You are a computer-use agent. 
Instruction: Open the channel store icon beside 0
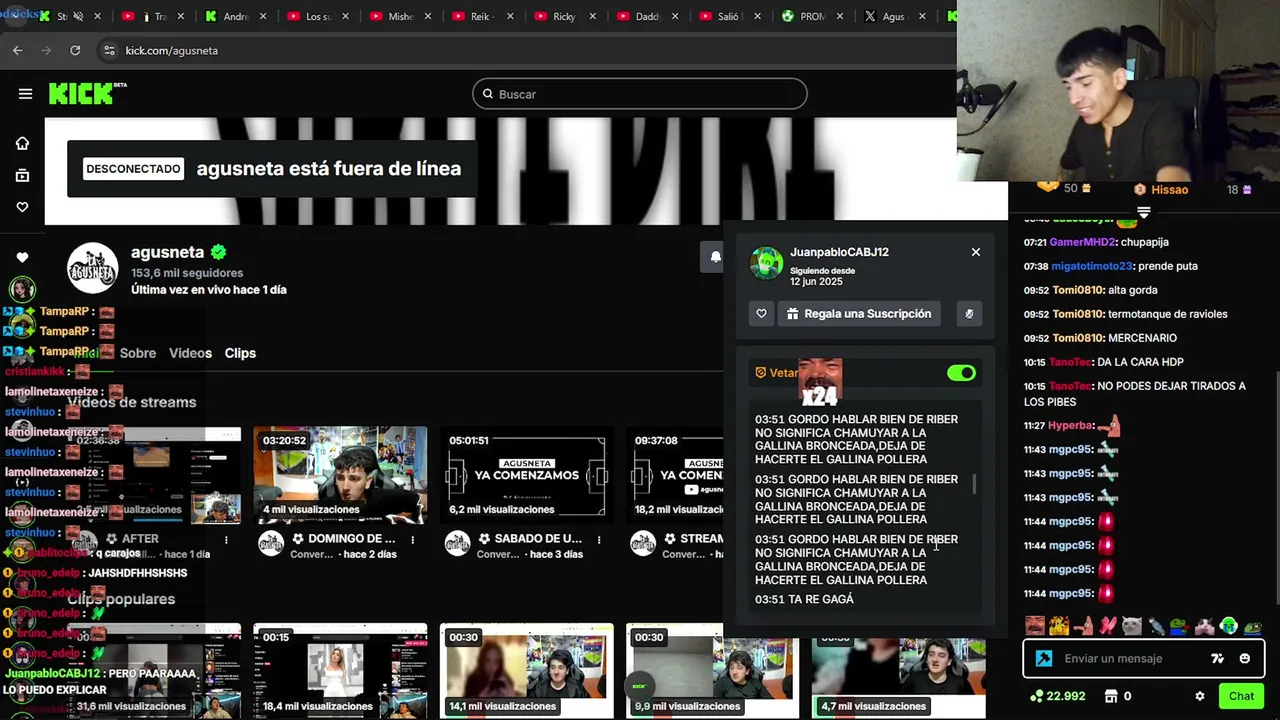1111,696
